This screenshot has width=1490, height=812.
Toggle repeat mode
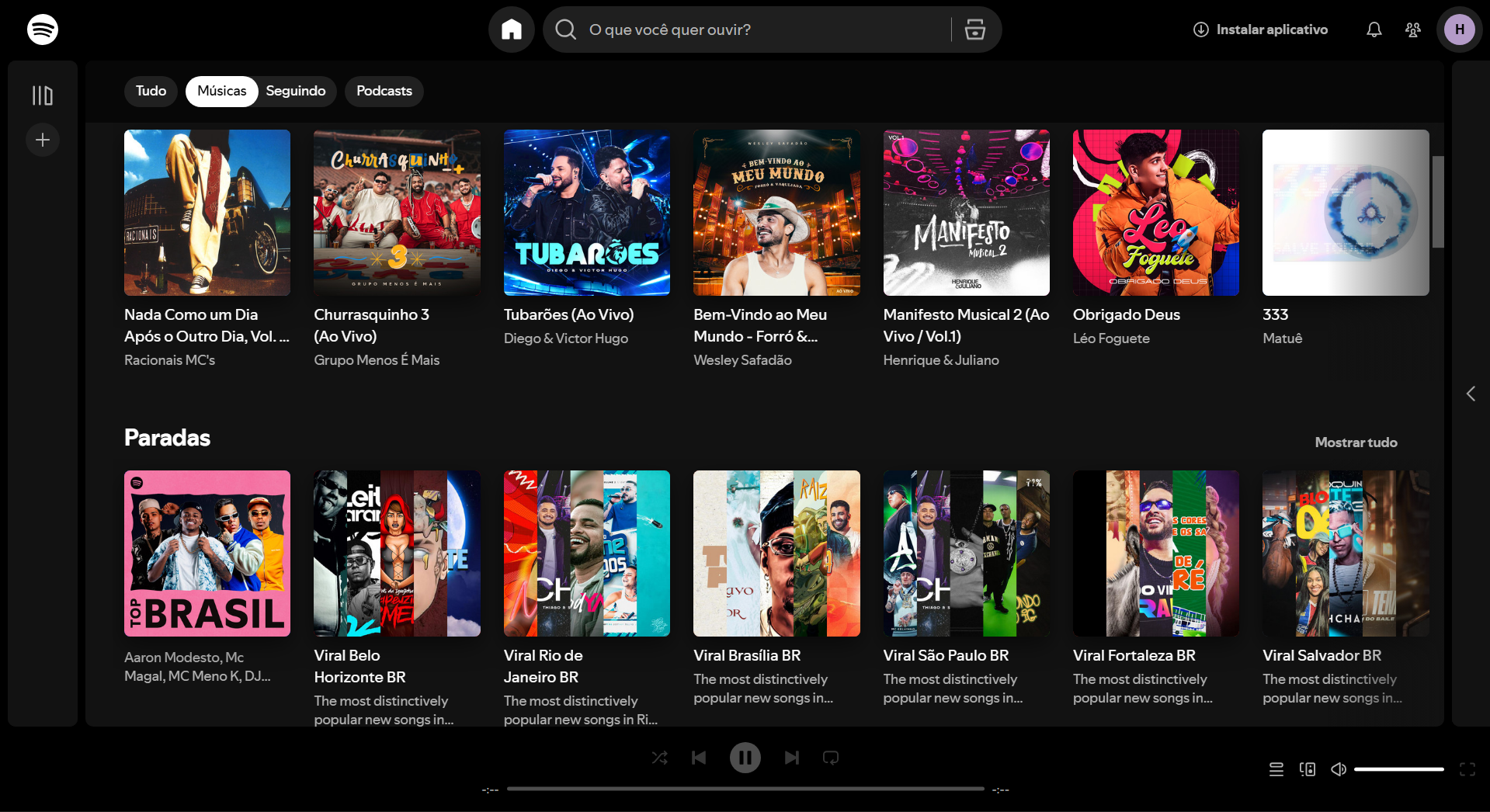(831, 758)
